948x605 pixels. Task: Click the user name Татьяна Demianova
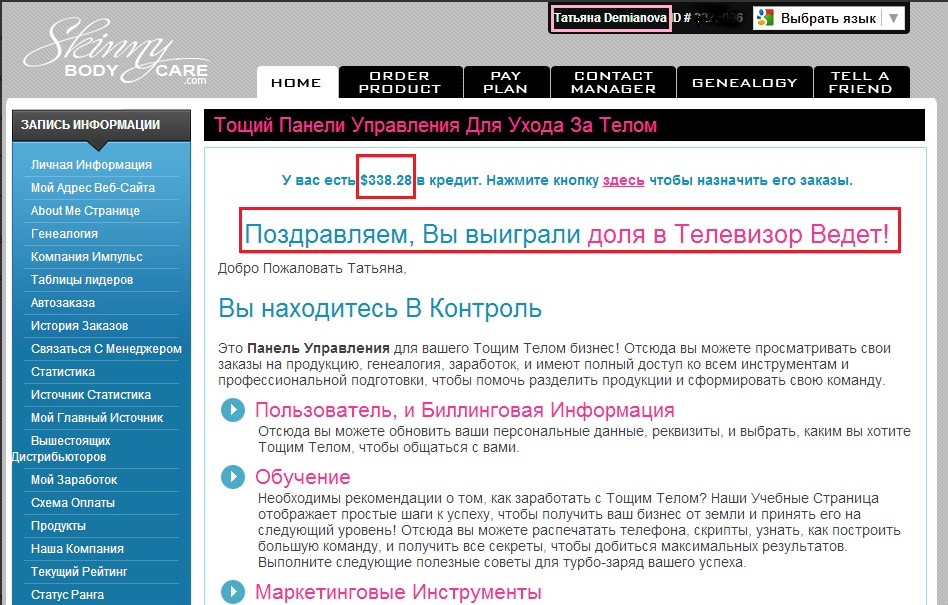610,18
